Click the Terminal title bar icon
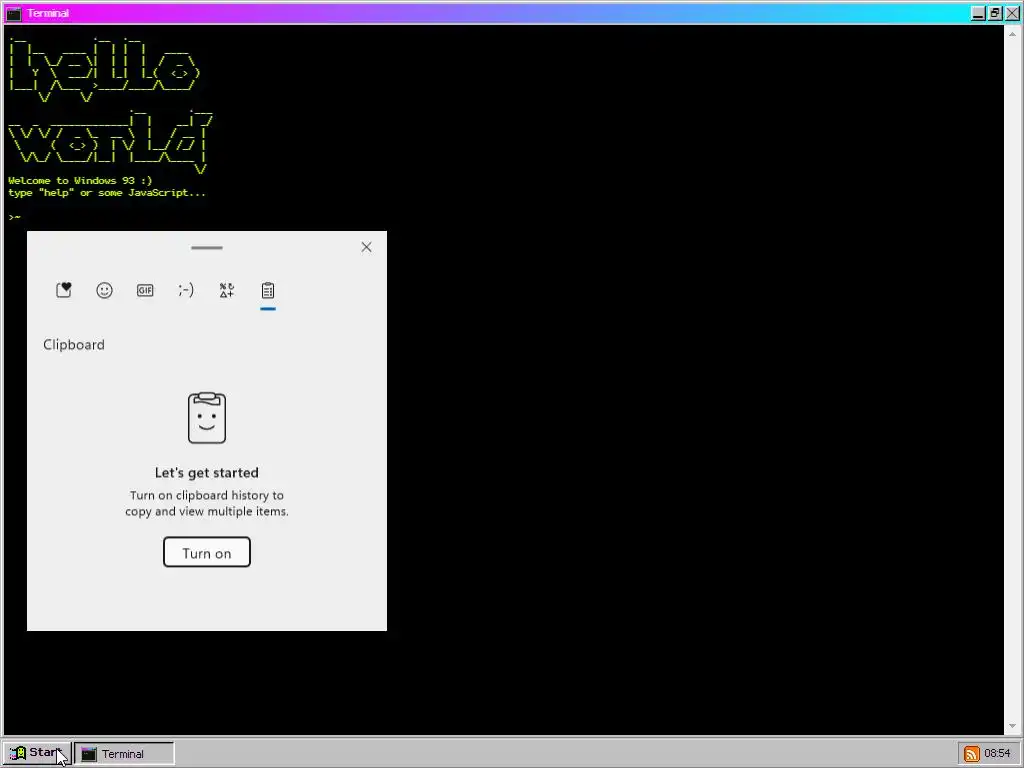Viewport: 1024px width, 768px height. click(14, 13)
